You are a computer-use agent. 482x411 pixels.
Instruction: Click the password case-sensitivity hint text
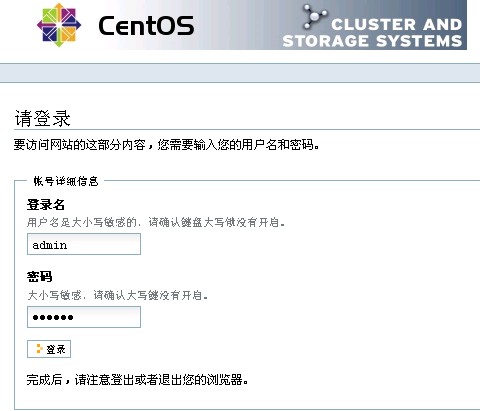point(117,295)
